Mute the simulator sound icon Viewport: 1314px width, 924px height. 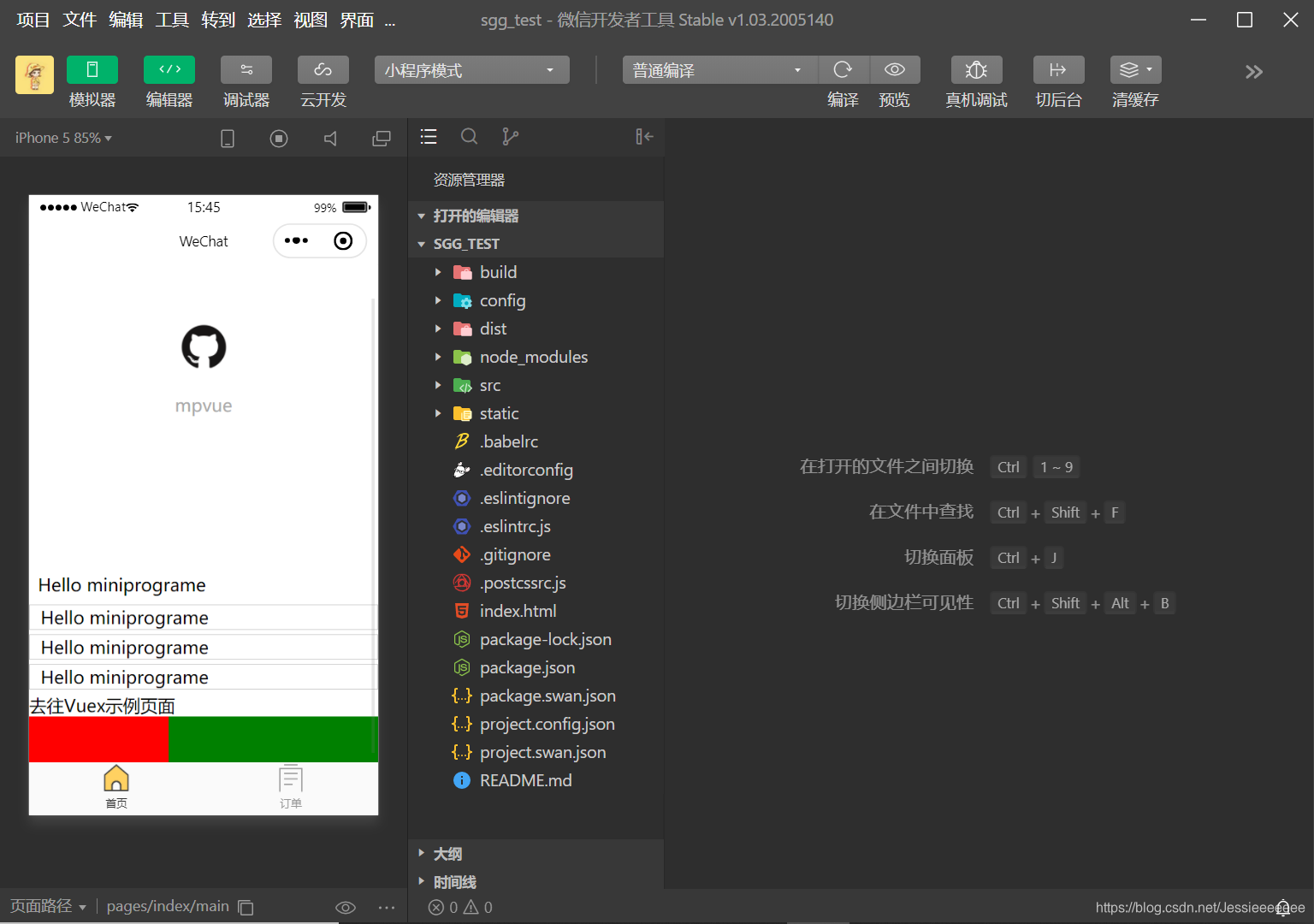330,138
